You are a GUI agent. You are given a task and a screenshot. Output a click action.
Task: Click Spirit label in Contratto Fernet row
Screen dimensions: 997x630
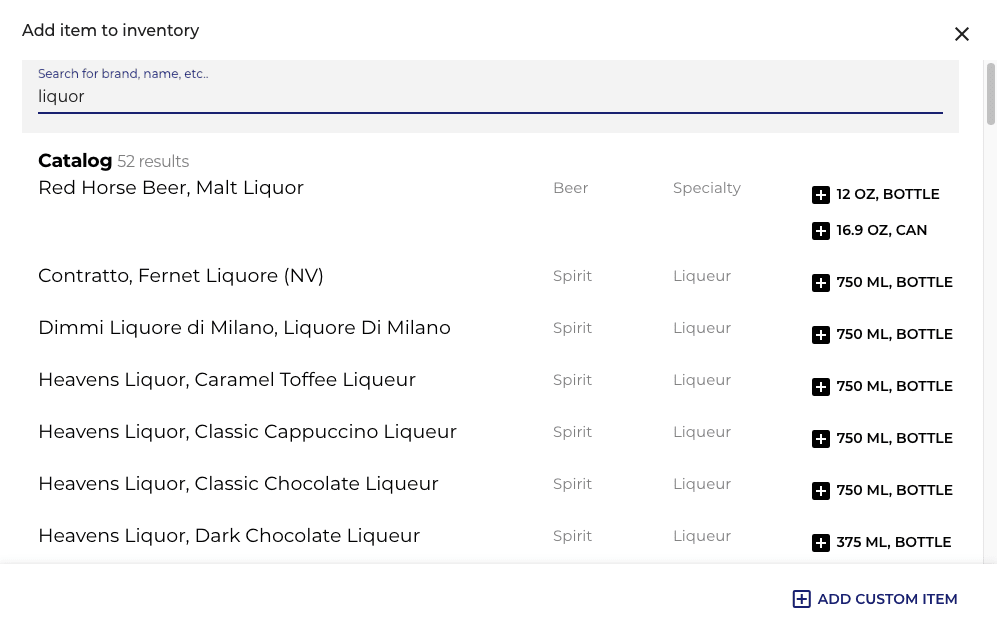click(x=572, y=276)
